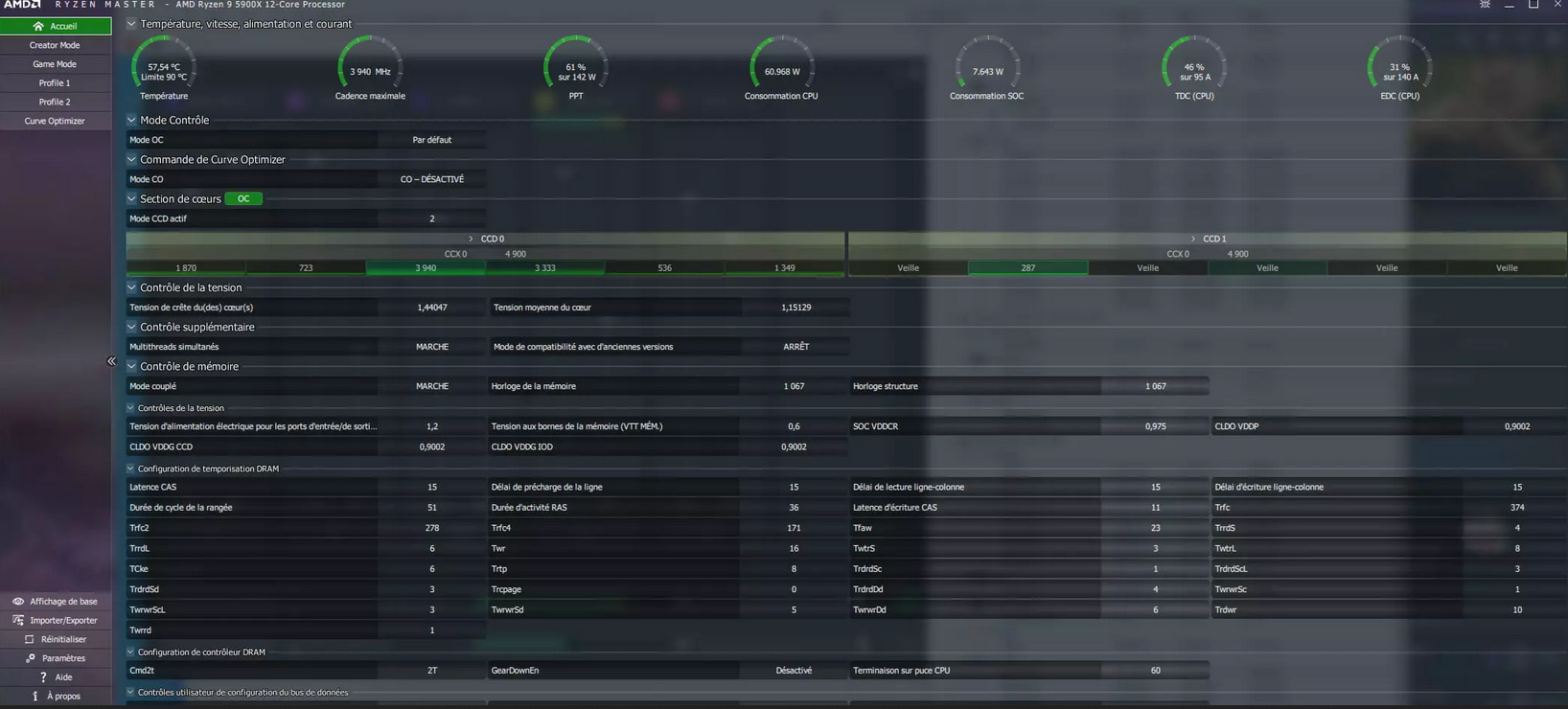Select the core bar showing 1 349
The height and width of the screenshot is (709, 1568).
785,268
